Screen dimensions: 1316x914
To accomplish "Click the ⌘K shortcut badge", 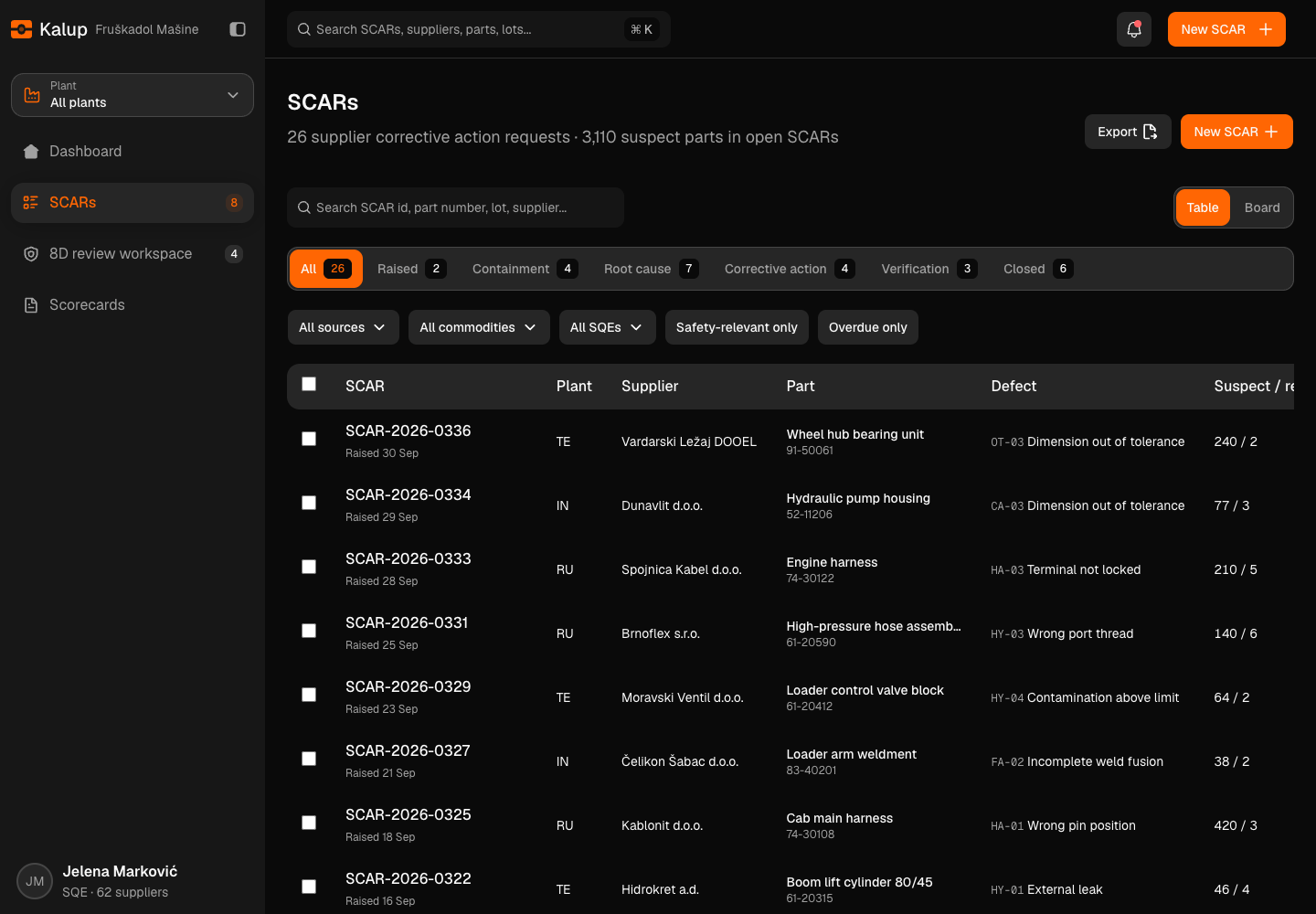I will [642, 29].
